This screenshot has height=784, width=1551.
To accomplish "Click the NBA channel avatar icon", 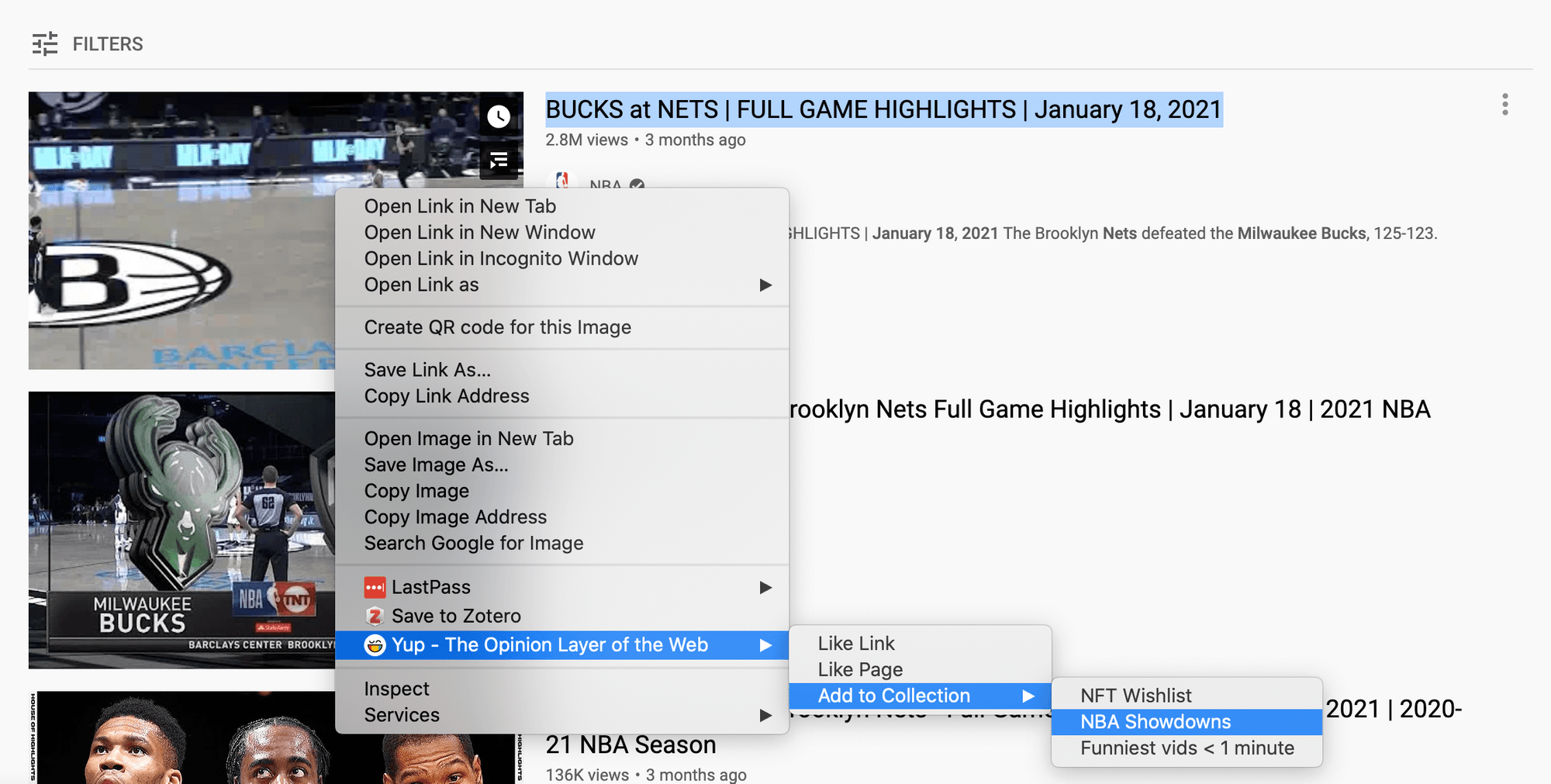I will coord(561,181).
